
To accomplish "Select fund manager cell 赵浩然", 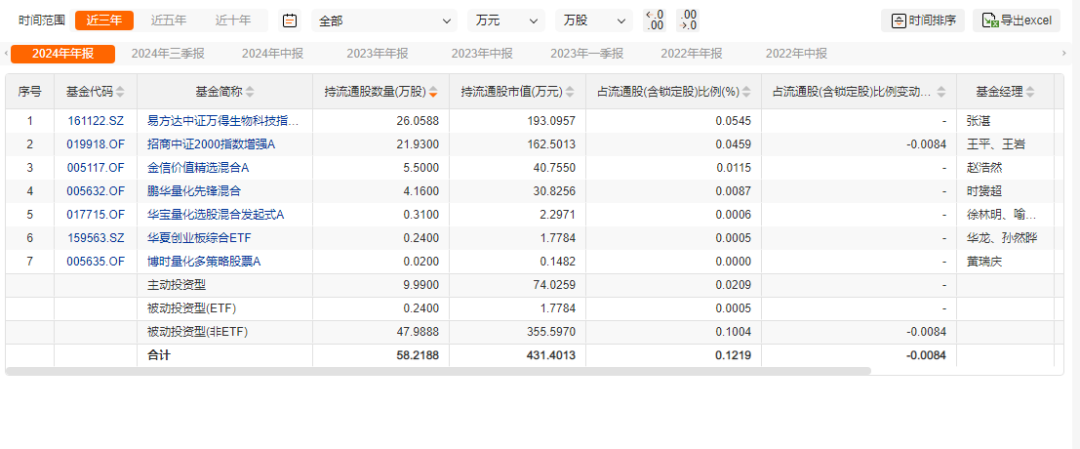I will (984, 168).
